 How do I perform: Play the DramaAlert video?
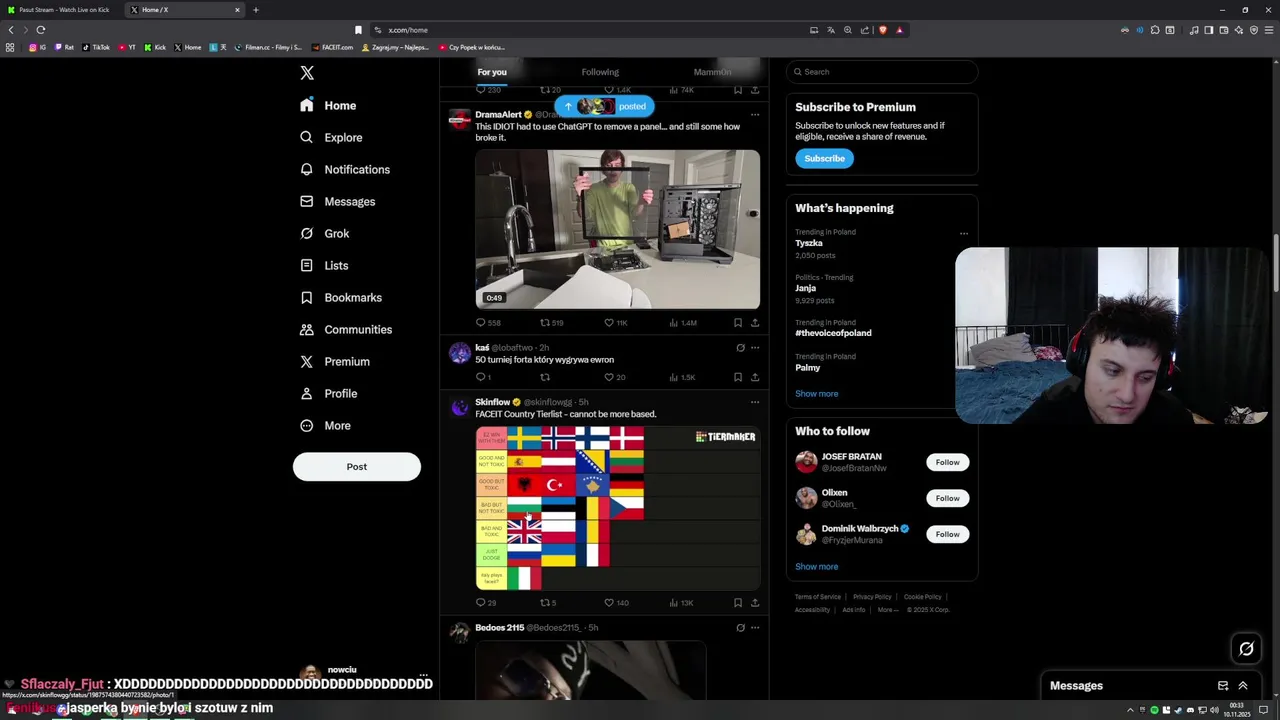click(x=617, y=229)
